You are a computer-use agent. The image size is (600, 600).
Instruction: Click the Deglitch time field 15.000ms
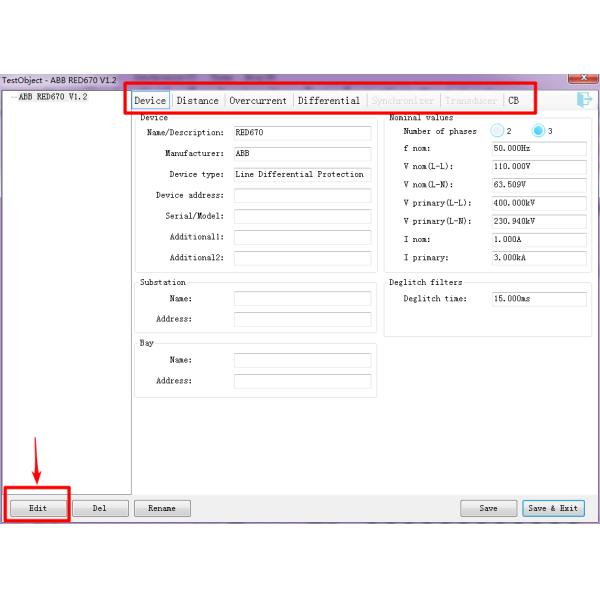(539, 299)
